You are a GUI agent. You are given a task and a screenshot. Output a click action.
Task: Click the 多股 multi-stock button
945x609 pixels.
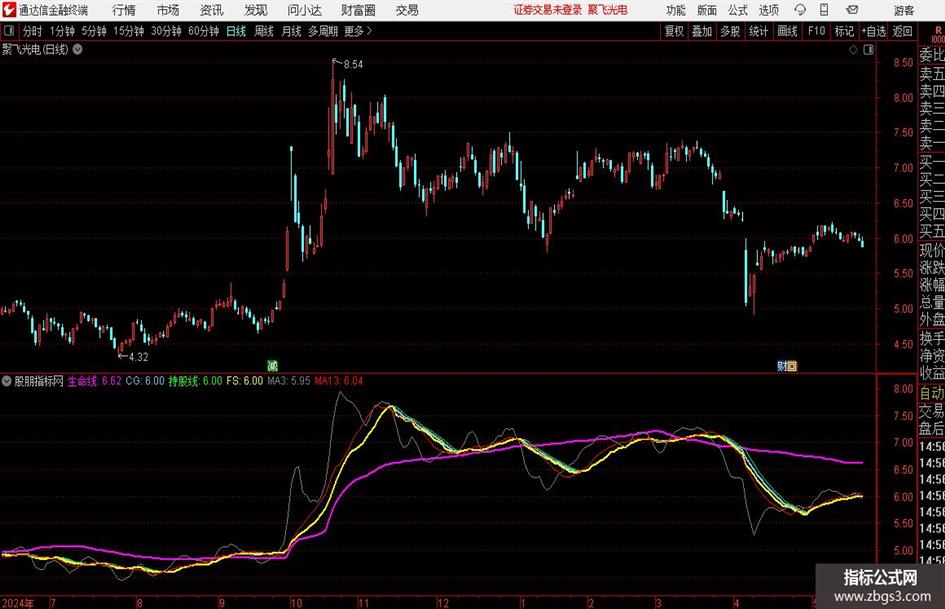pyautogui.click(x=730, y=31)
